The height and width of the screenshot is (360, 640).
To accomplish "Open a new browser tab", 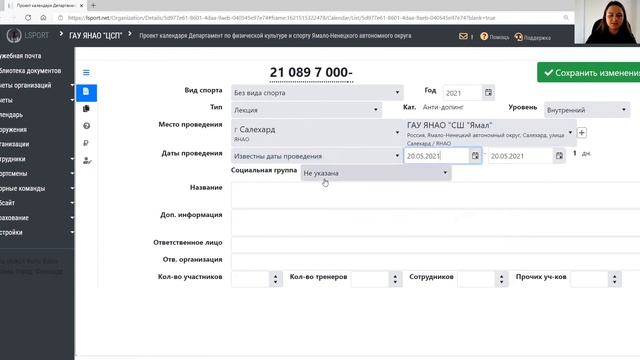I will tap(93, 5).
